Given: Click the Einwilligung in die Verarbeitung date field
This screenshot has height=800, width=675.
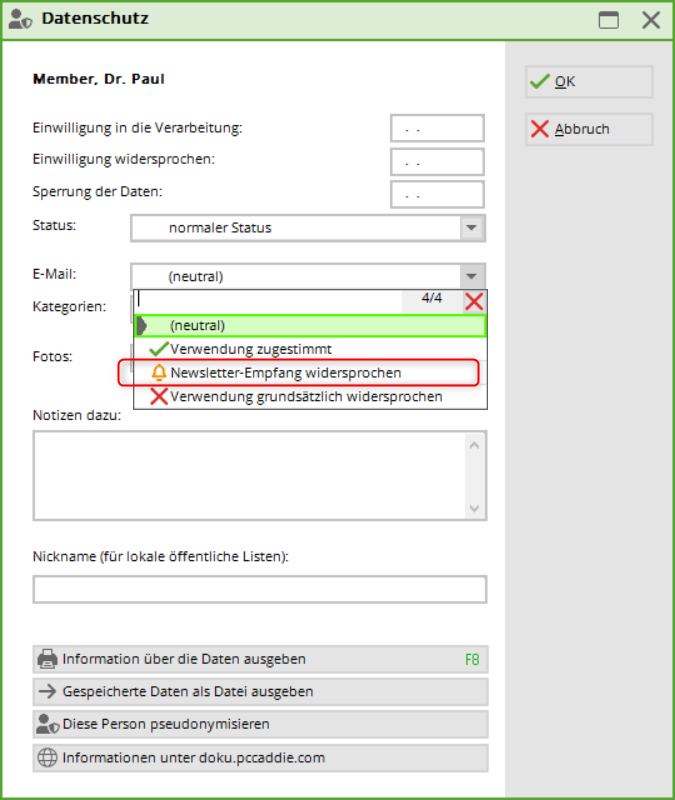Looking at the screenshot, I should pyautogui.click(x=437, y=129).
